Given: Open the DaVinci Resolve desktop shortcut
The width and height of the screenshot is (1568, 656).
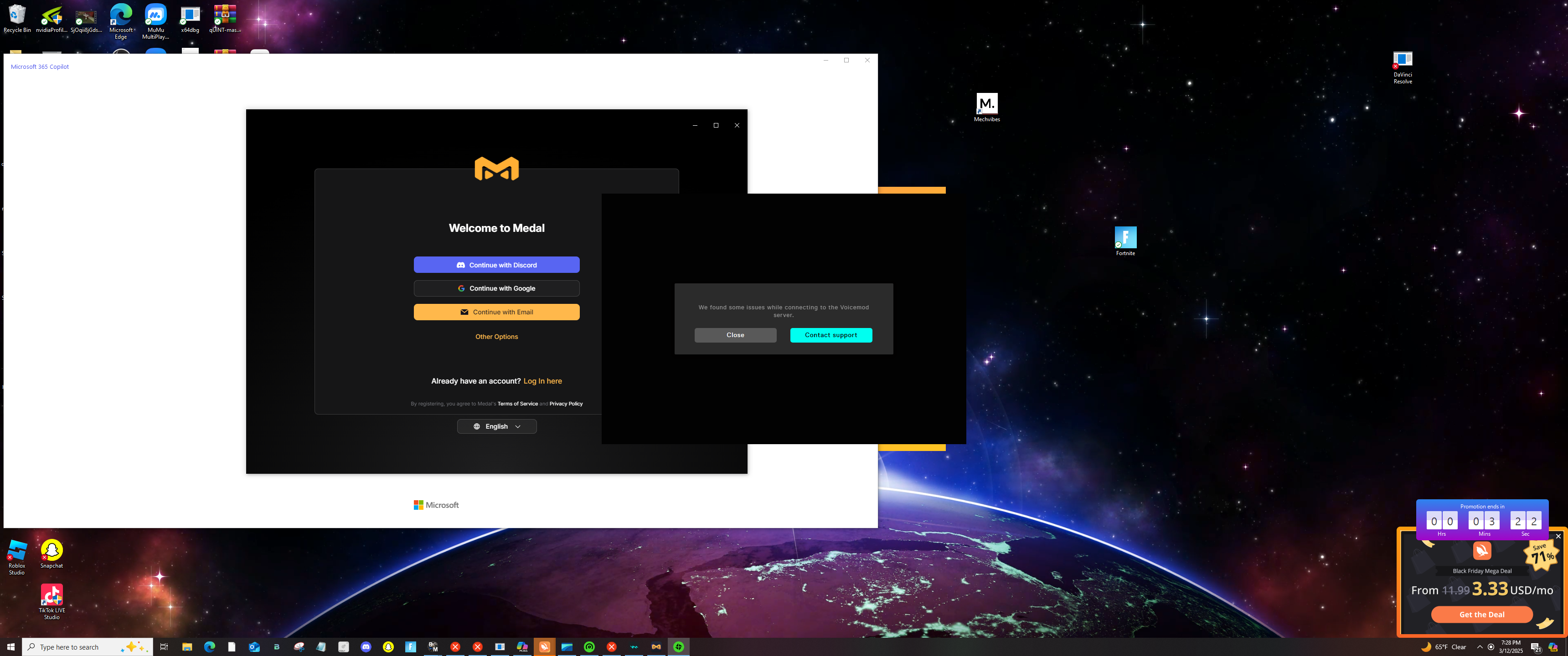Looking at the screenshot, I should (1403, 67).
